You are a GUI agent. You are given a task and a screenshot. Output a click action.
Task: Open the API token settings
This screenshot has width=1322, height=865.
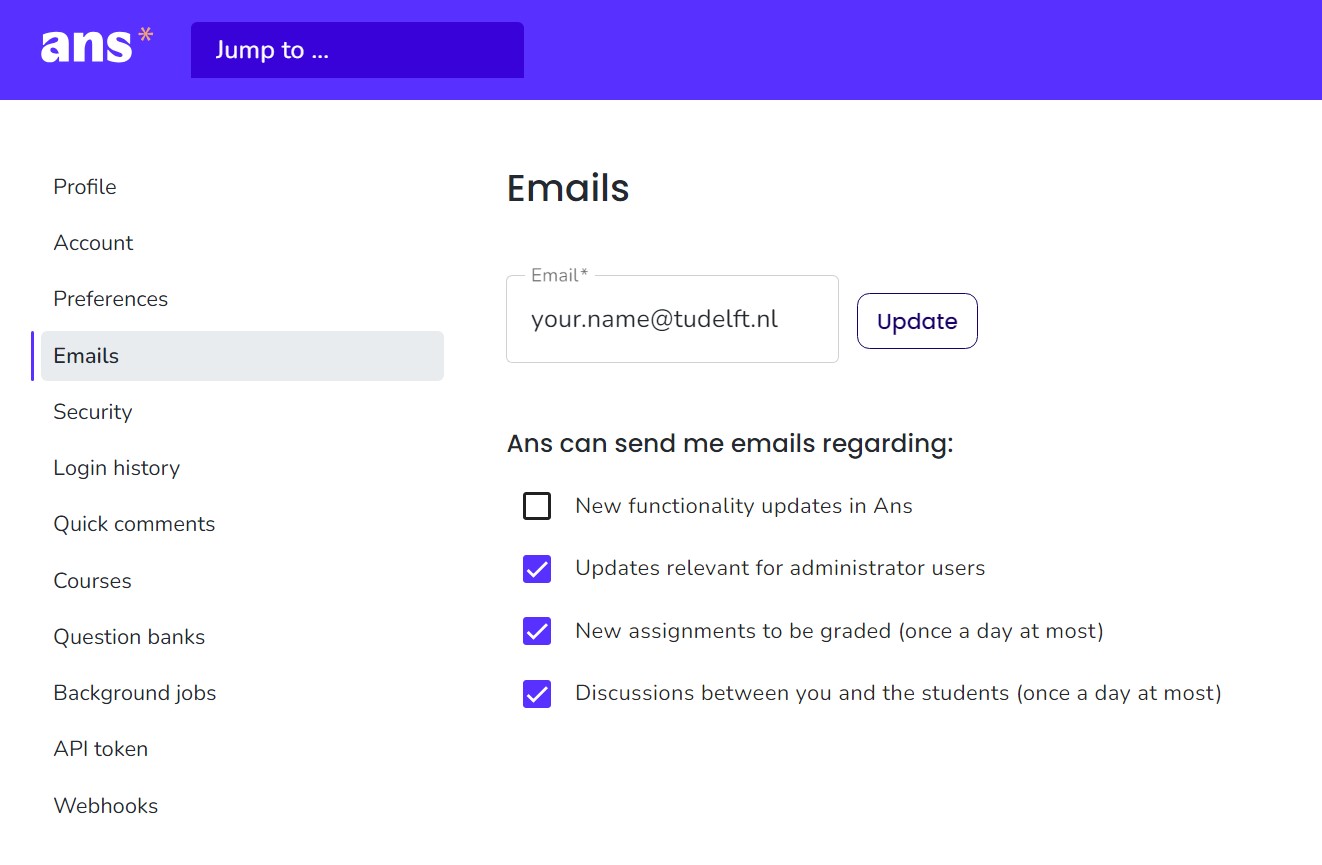click(x=100, y=748)
